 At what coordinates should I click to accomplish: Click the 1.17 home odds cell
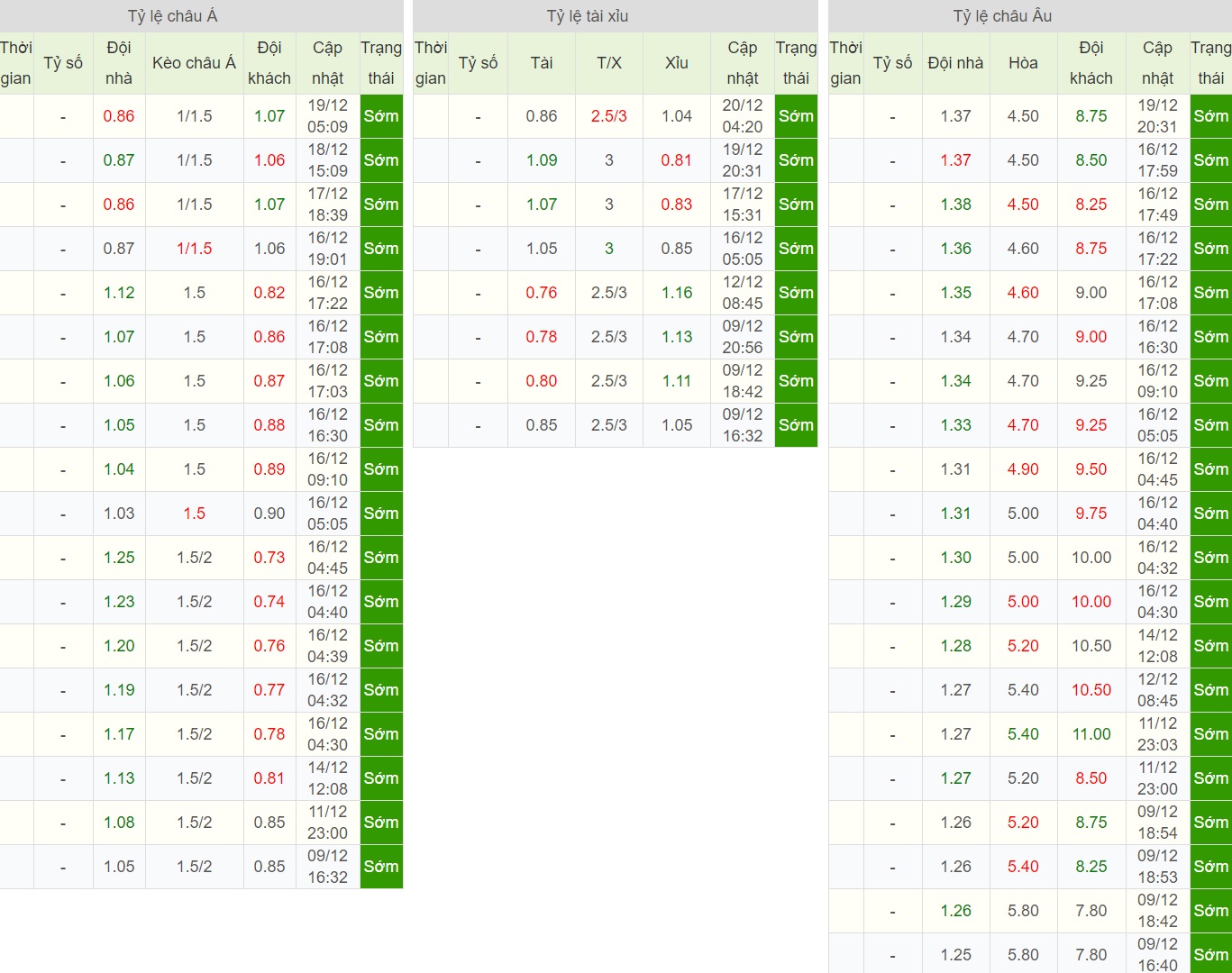tap(119, 734)
